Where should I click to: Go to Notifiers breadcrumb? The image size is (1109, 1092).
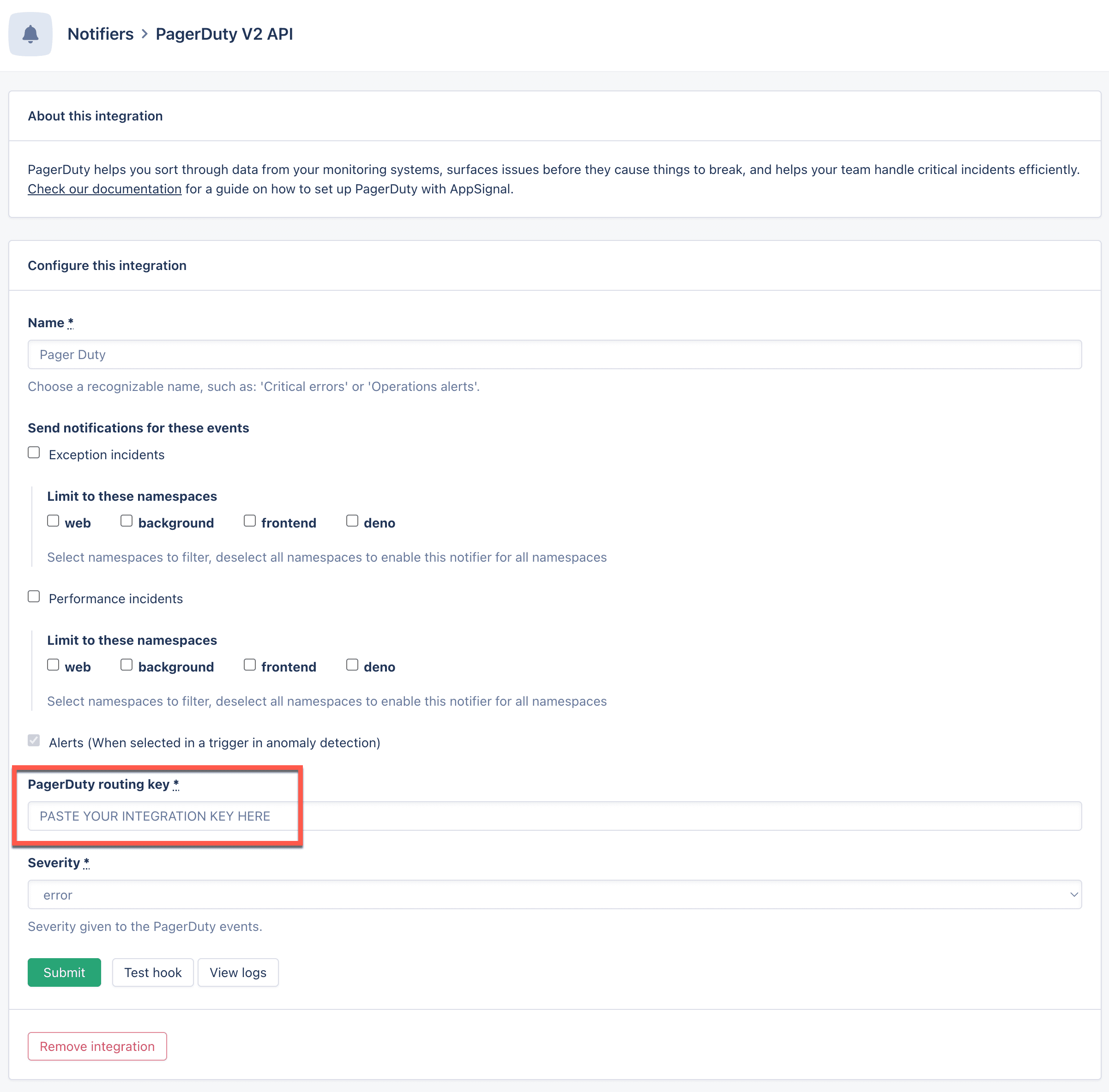[100, 34]
